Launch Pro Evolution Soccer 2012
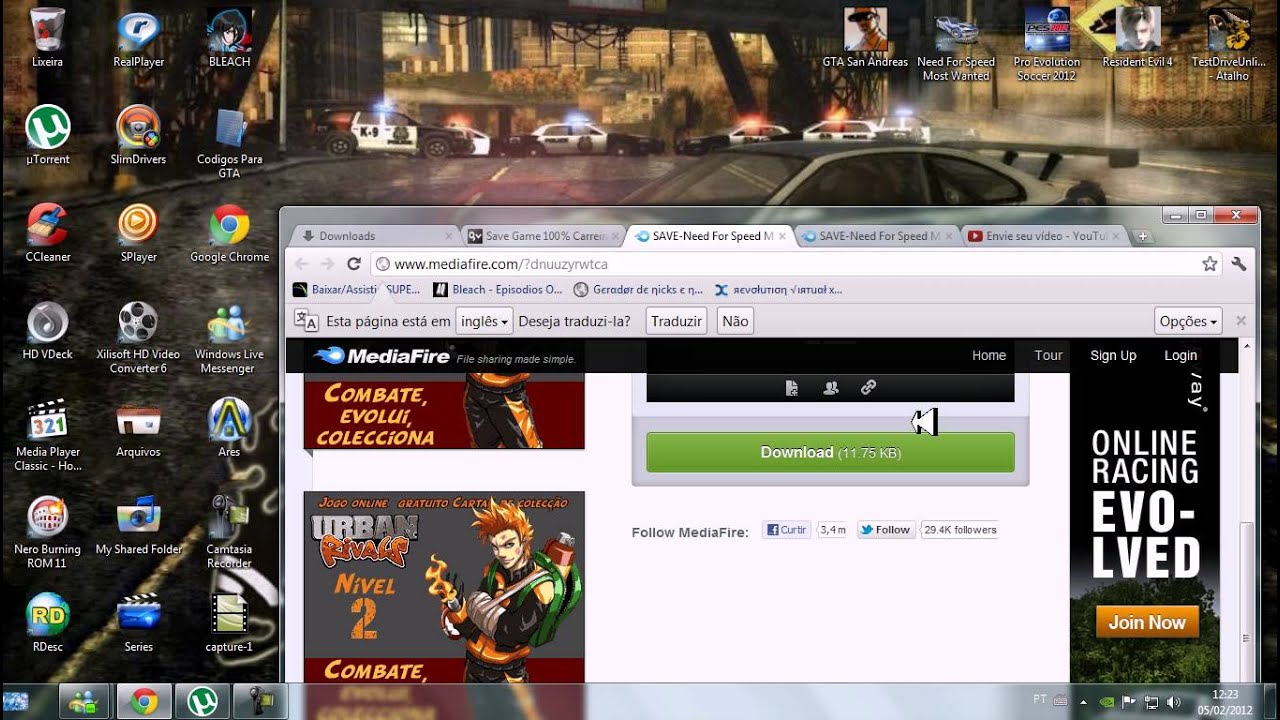Image resolution: width=1280 pixels, height=720 pixels. click(x=1047, y=45)
